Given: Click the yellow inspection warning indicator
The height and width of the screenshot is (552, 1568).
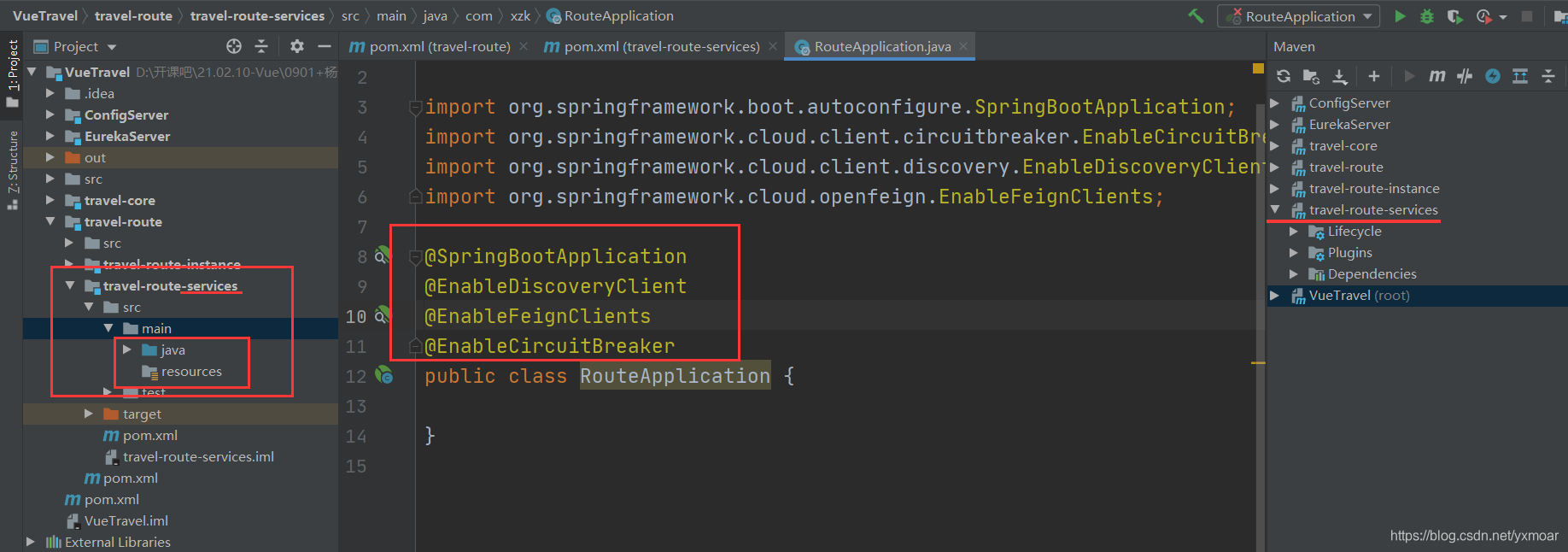Looking at the screenshot, I should [x=1258, y=68].
